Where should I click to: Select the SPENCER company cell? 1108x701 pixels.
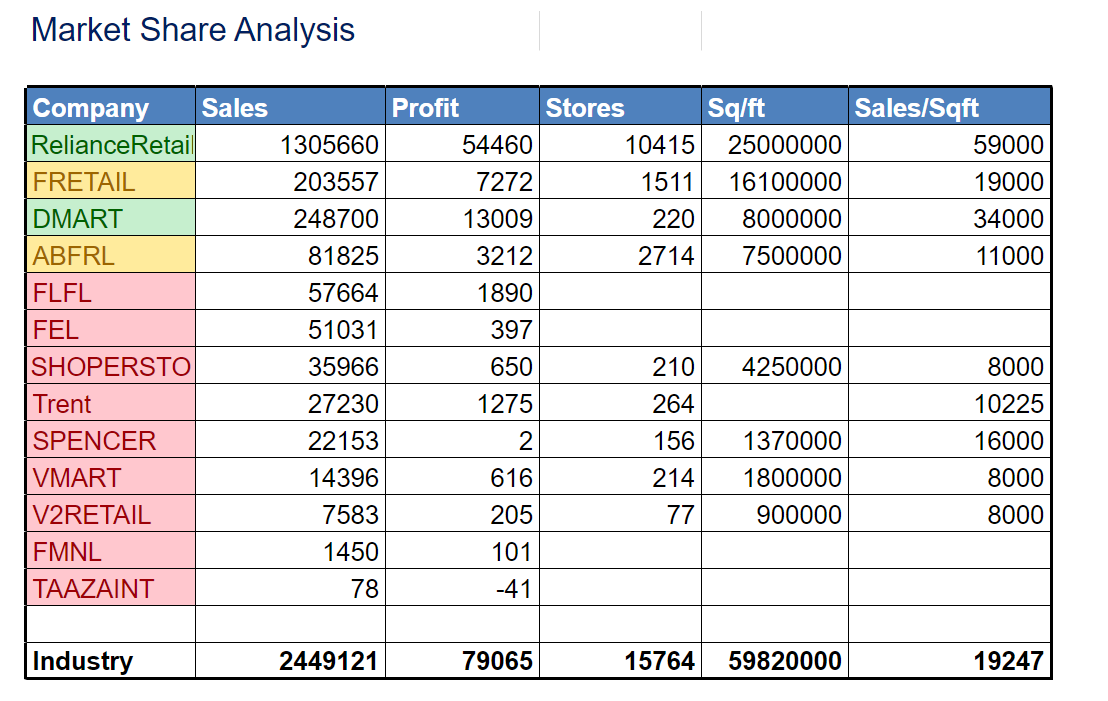click(111, 440)
